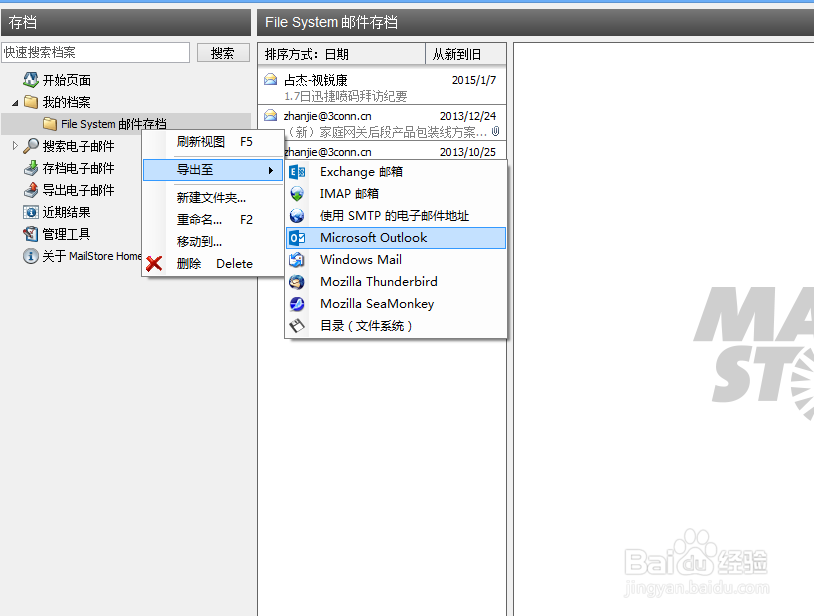
Task: Select 删除 Delete menu entry
Action: [x=214, y=264]
